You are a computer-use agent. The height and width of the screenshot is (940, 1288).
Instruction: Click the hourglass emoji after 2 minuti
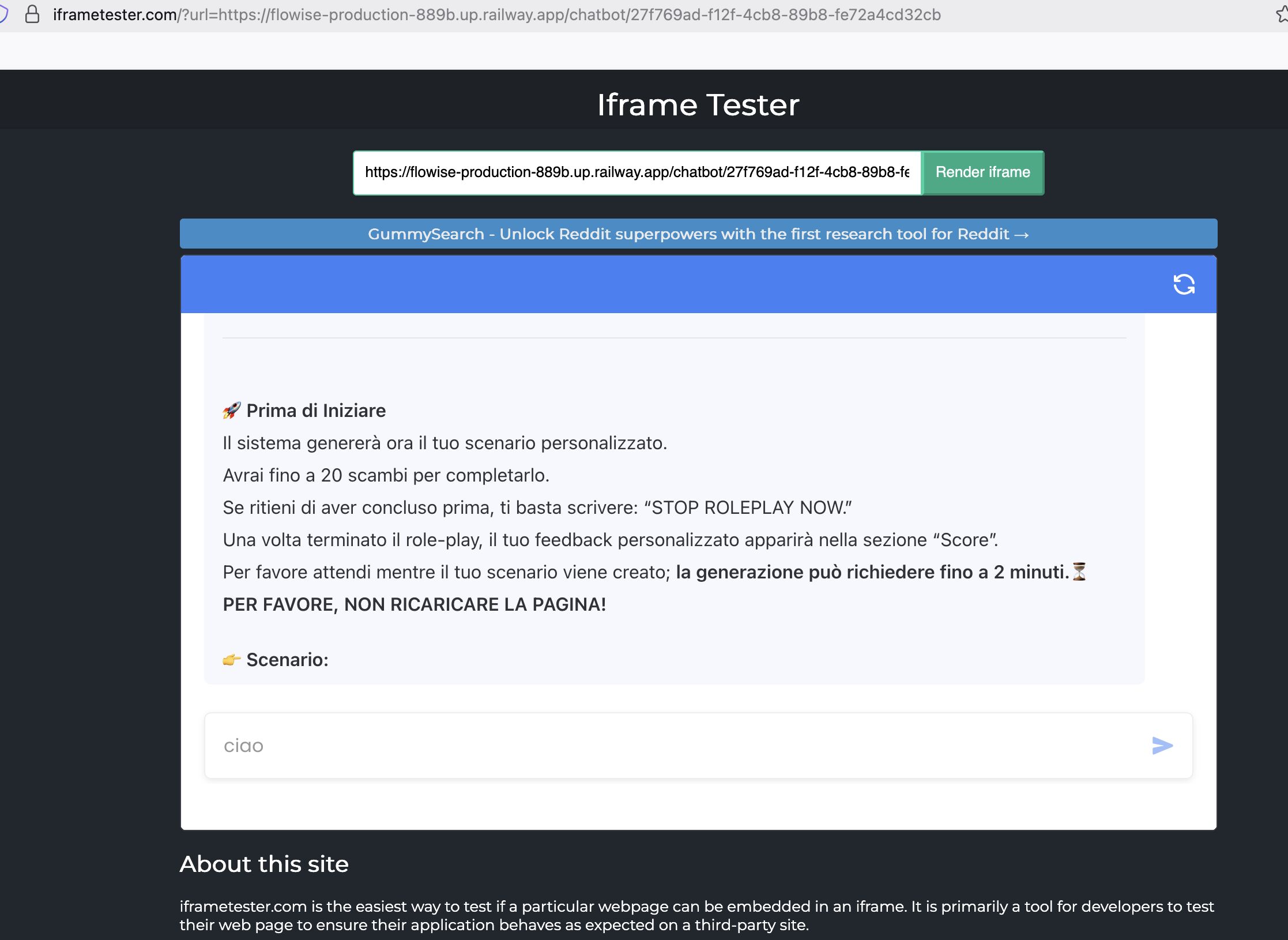(1079, 571)
